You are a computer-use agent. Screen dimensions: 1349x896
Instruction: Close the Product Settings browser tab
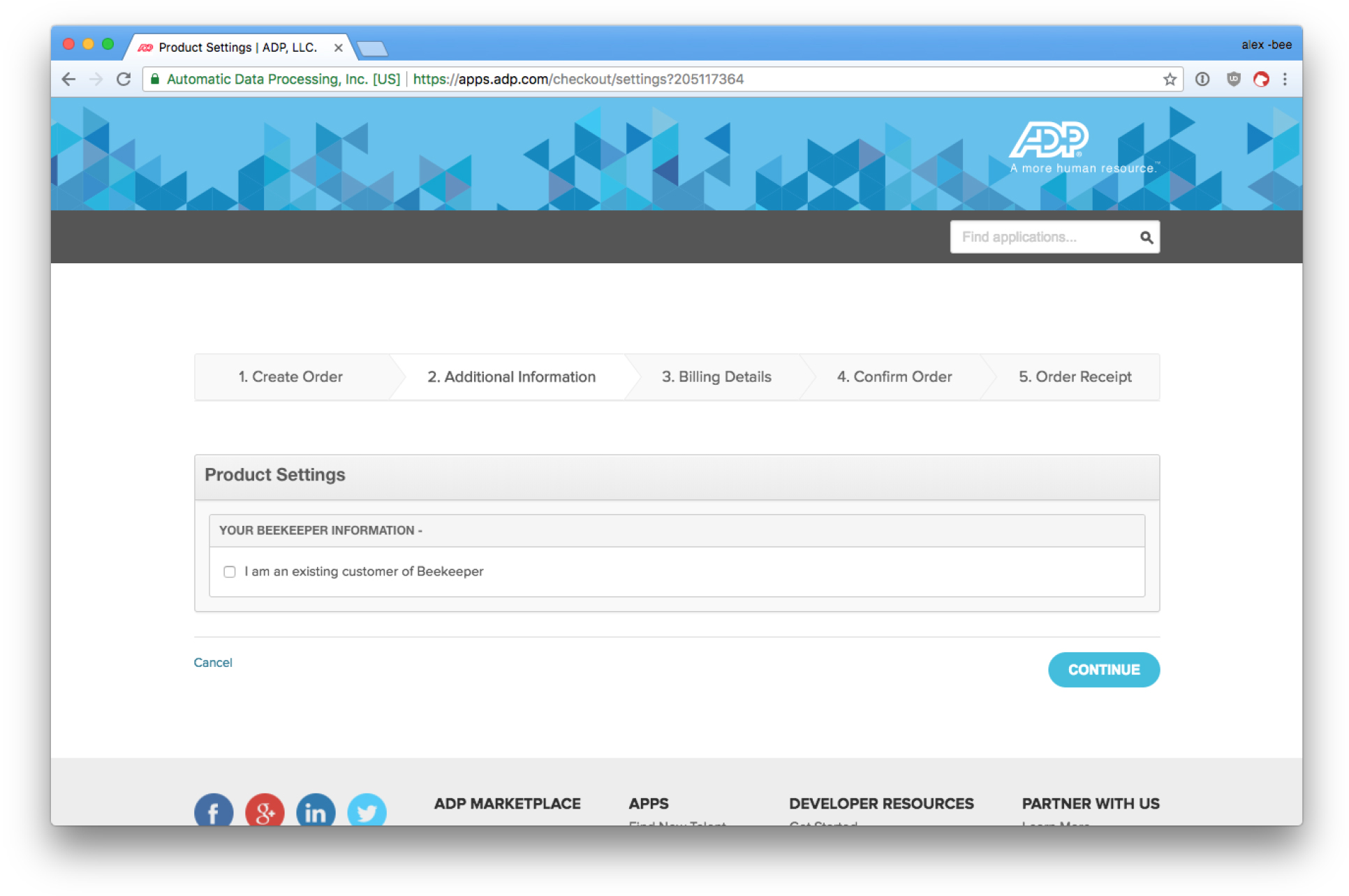tap(338, 47)
